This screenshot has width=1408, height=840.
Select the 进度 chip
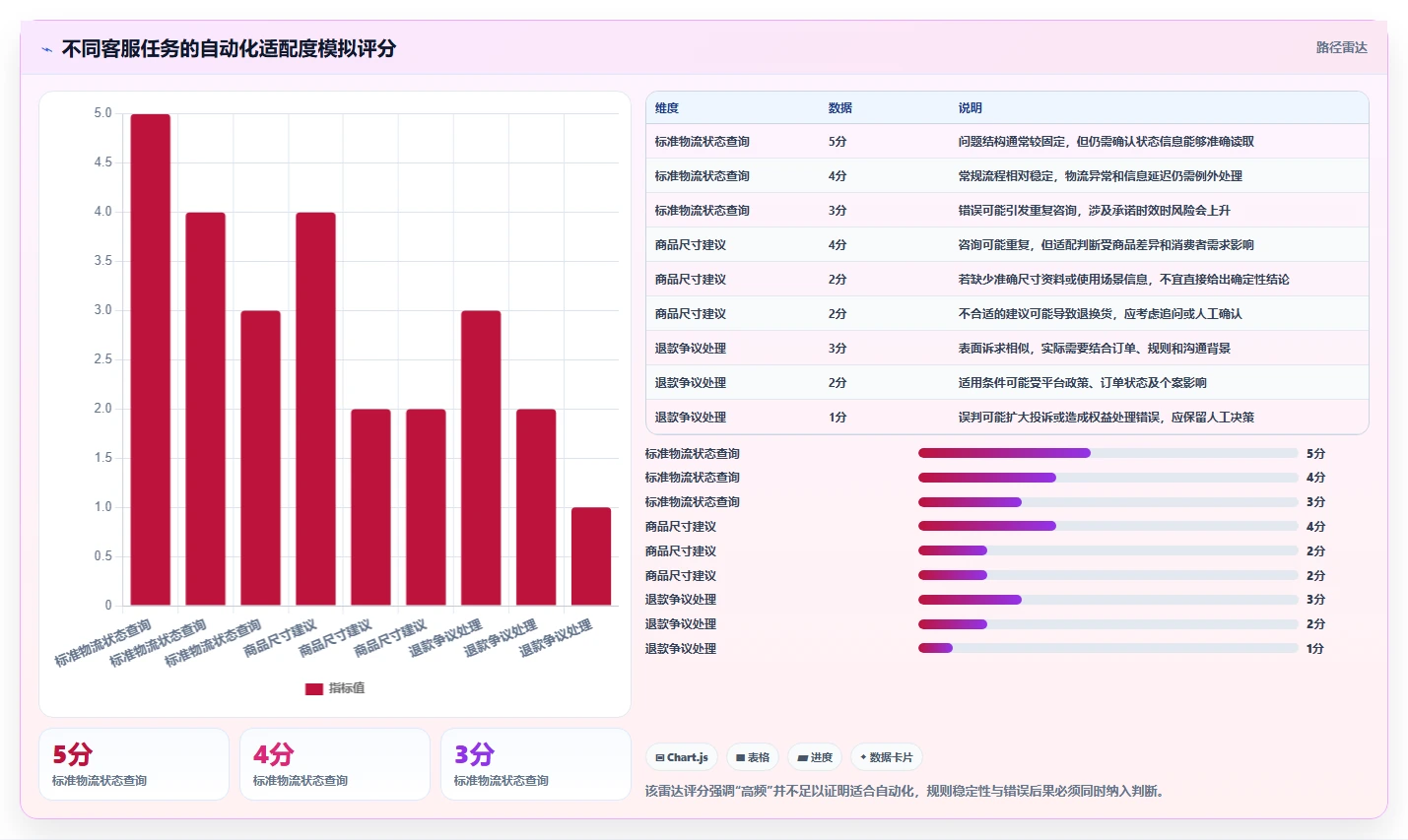click(815, 757)
